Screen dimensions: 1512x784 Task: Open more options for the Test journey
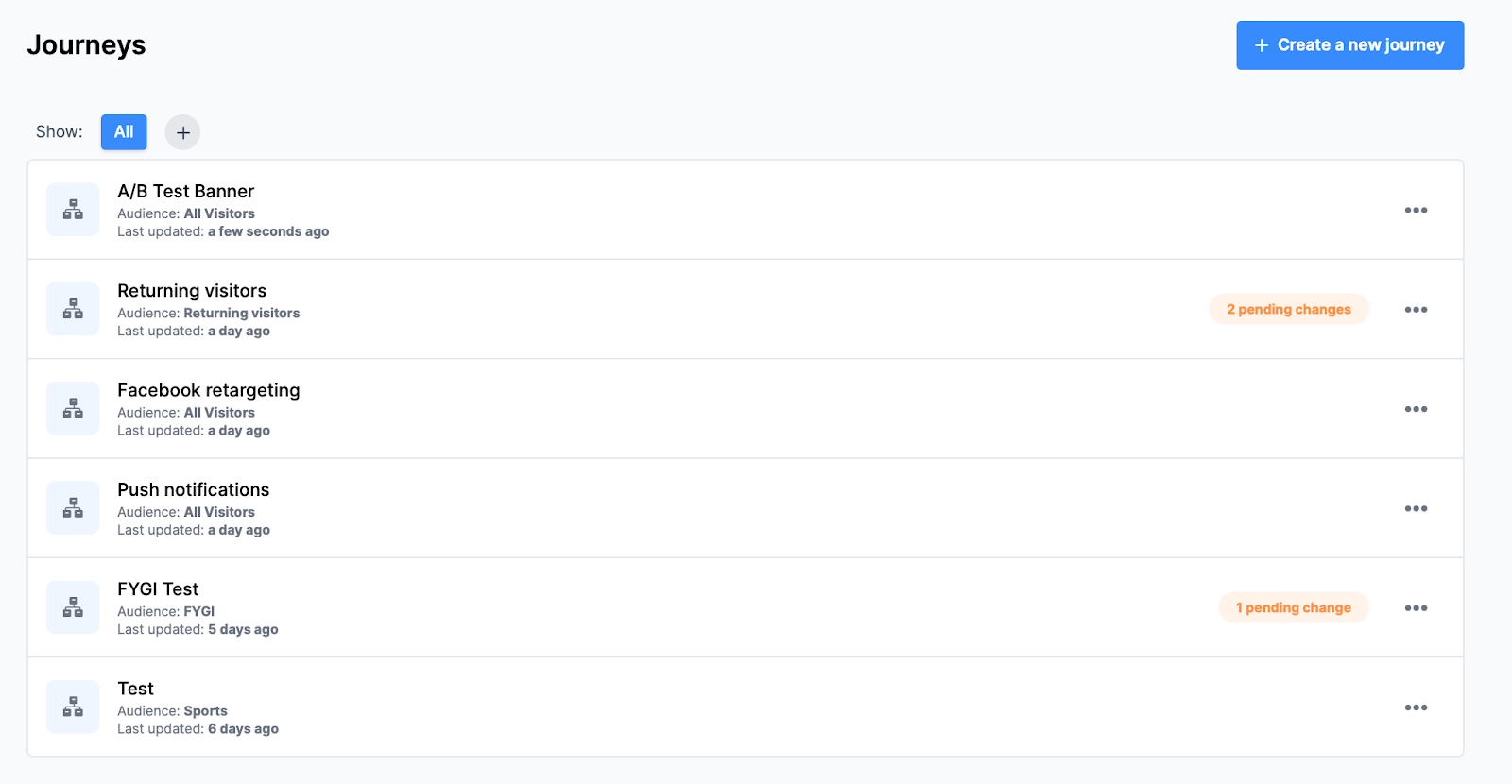point(1416,707)
